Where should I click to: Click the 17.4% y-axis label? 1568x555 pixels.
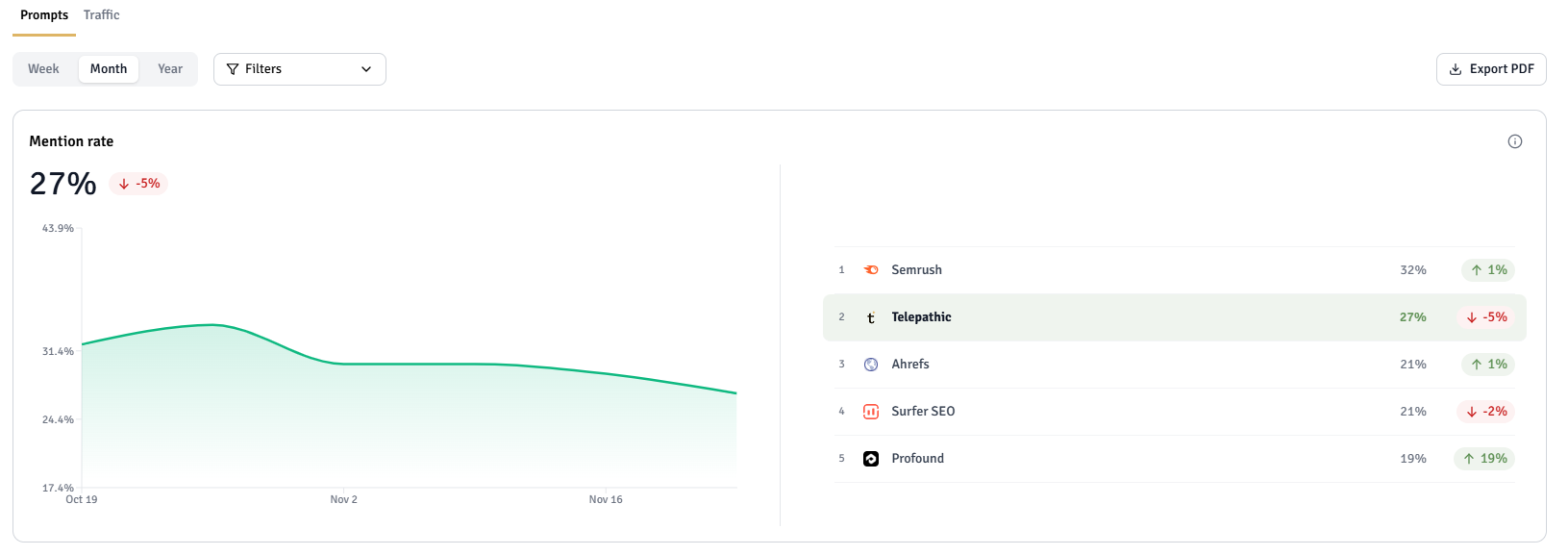click(58, 488)
